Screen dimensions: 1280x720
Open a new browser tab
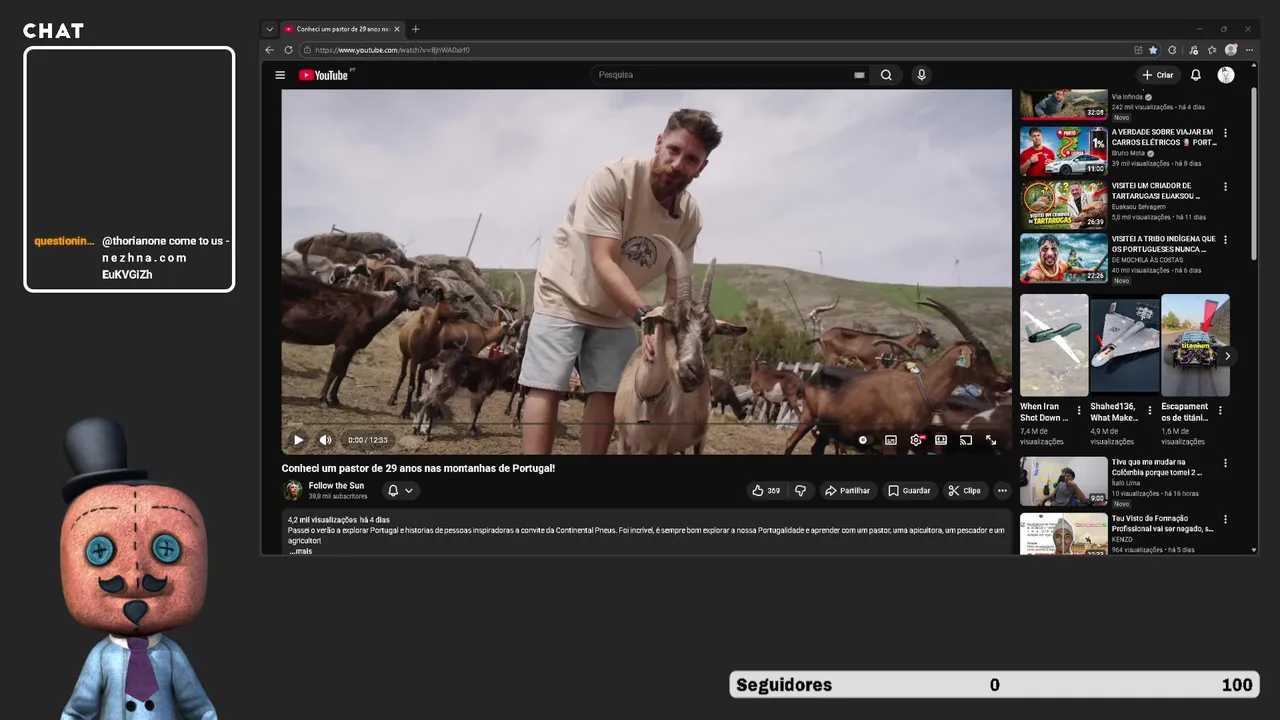pos(416,29)
